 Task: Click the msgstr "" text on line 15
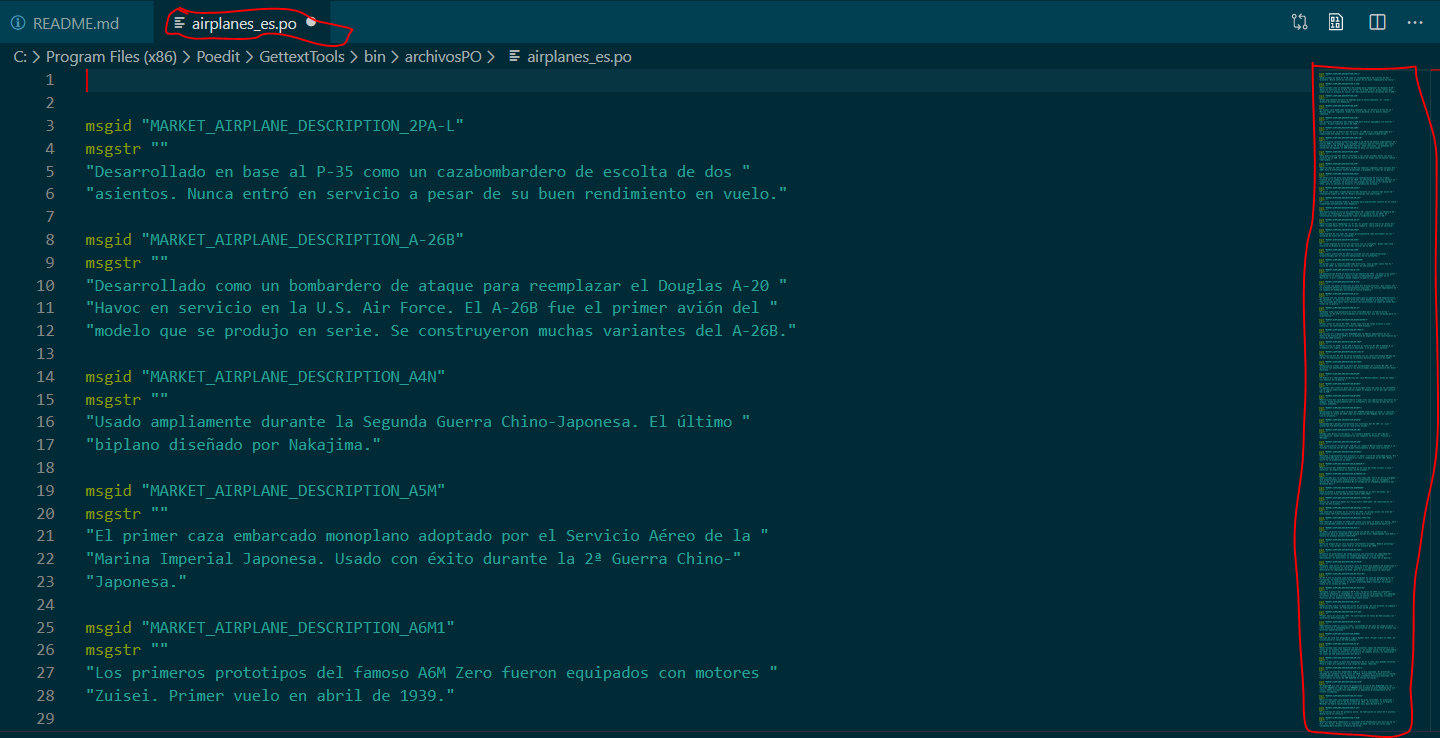coord(127,400)
